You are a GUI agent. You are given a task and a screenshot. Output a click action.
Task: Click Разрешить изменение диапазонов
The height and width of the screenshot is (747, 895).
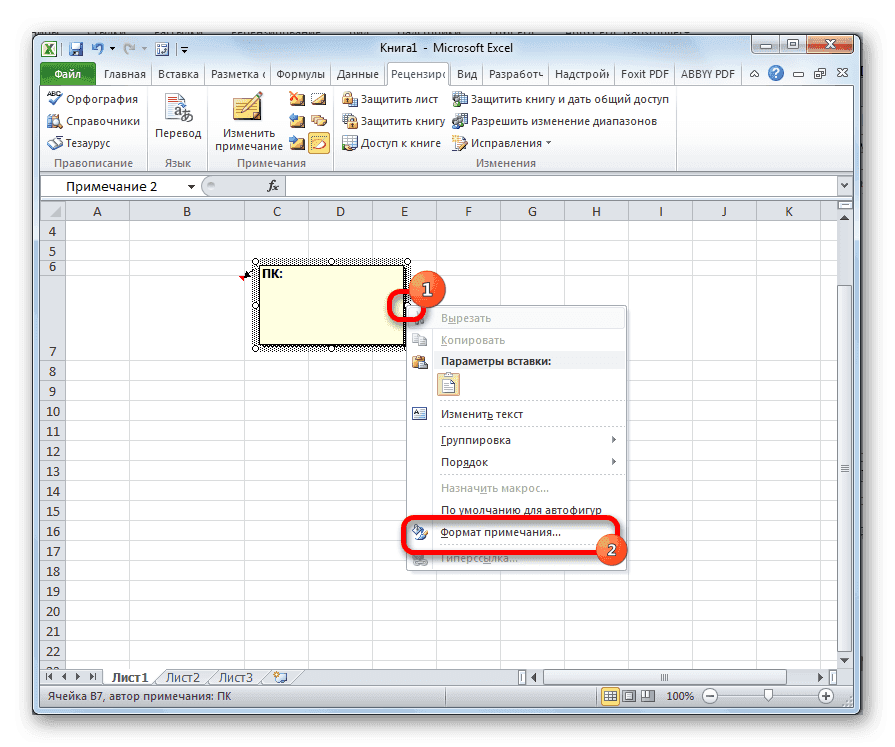(561, 120)
